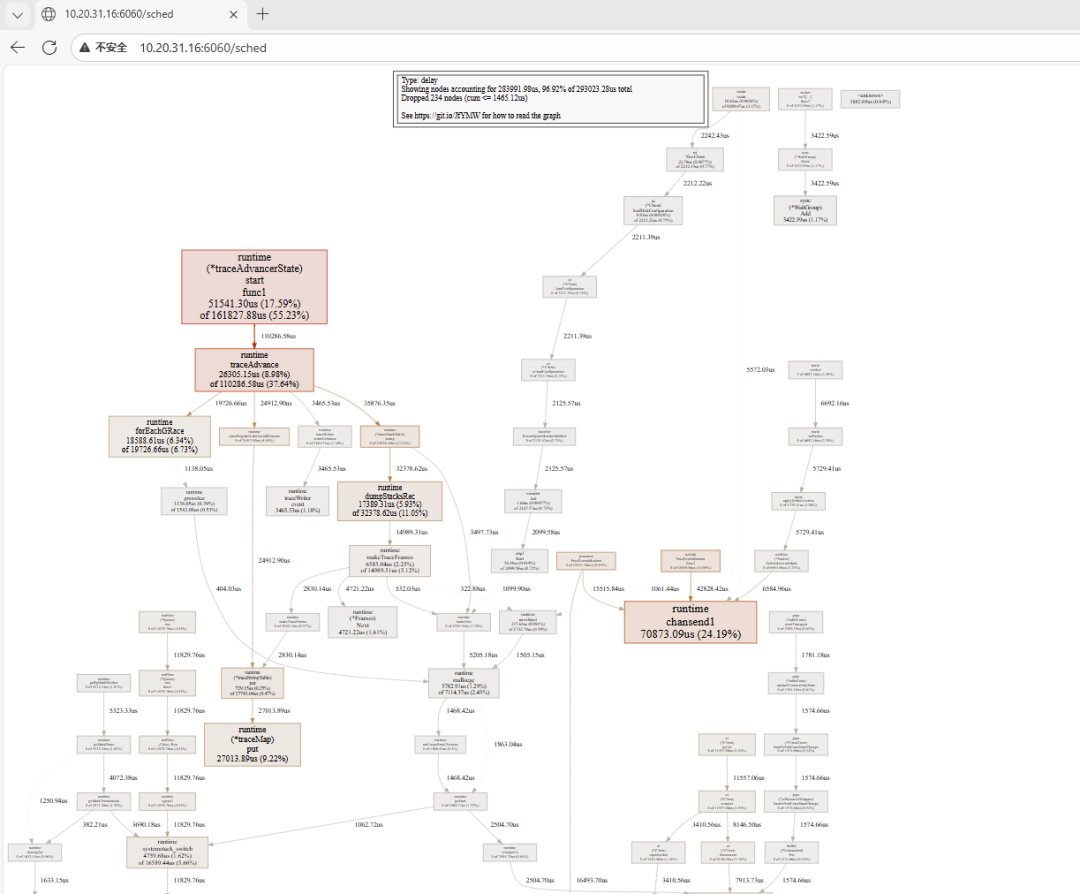Image resolution: width=1080 pixels, height=894 pixels.
Task: Click edge label 5572.03us
Action: tap(760, 370)
